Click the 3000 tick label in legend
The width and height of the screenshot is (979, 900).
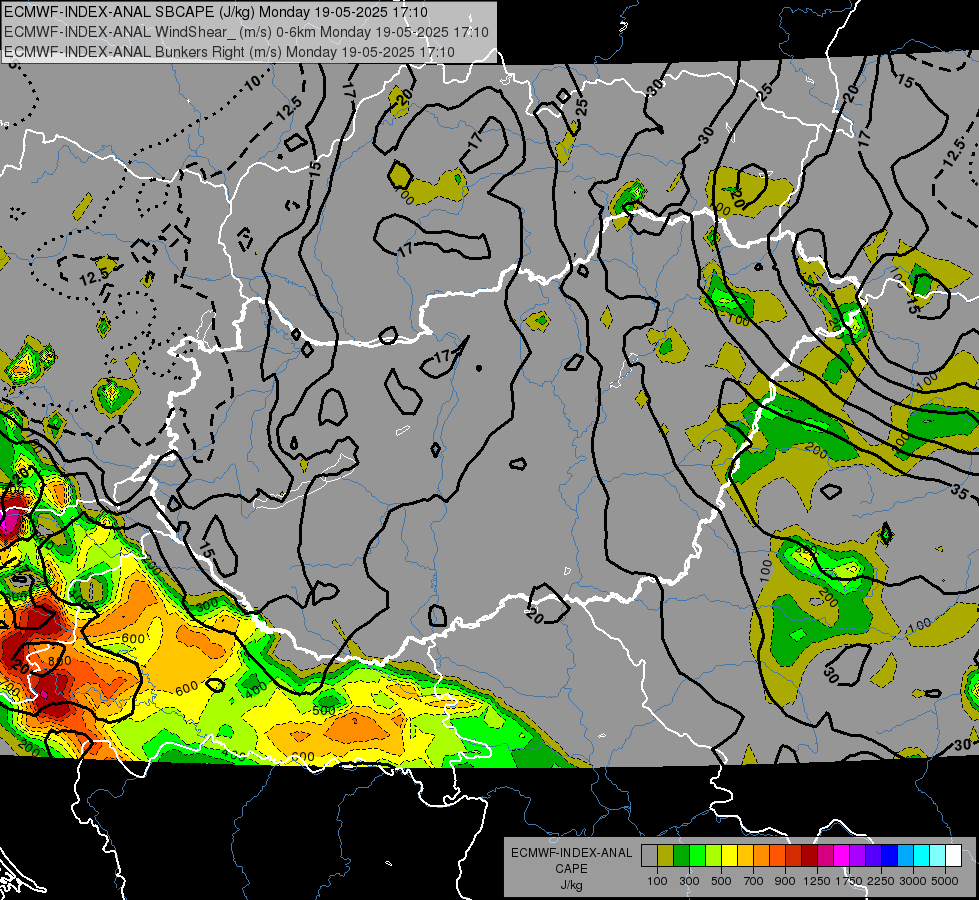pyautogui.click(x=913, y=881)
